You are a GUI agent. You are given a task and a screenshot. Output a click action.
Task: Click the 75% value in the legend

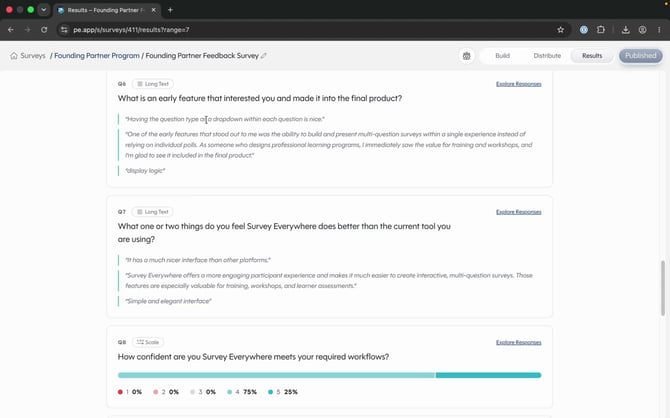pyautogui.click(x=250, y=392)
